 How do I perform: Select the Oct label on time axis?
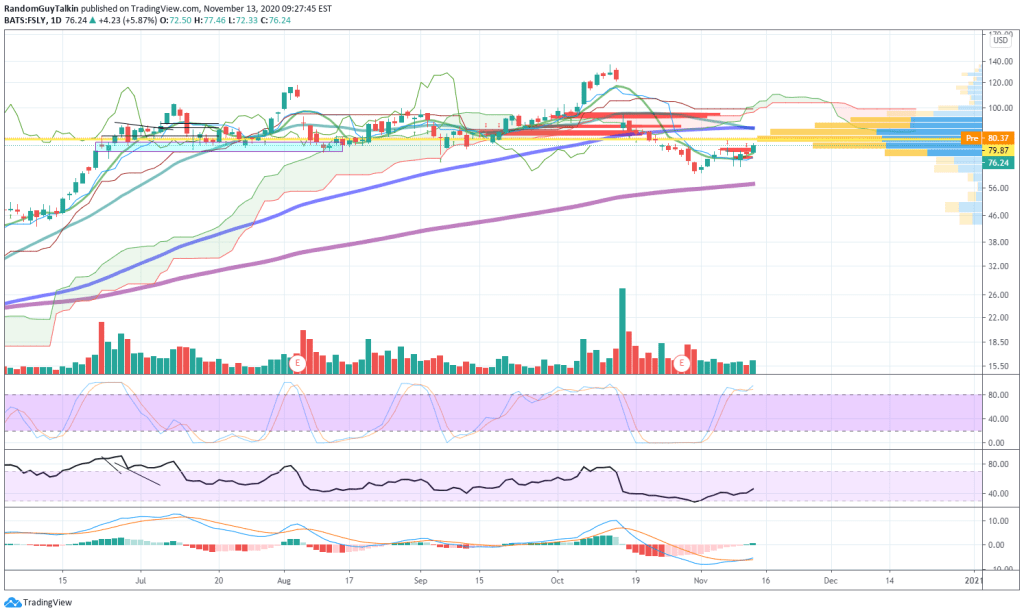558,580
